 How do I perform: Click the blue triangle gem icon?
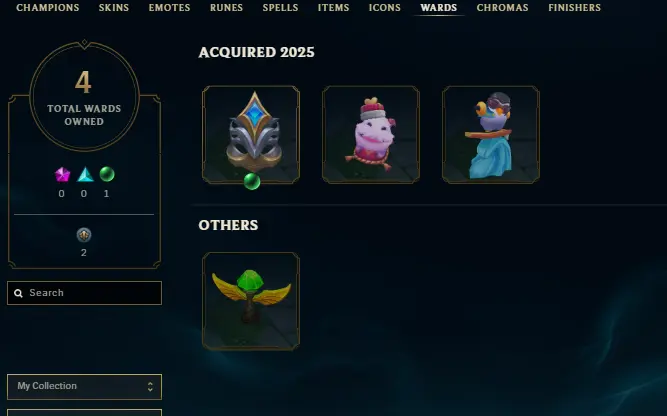point(85,174)
